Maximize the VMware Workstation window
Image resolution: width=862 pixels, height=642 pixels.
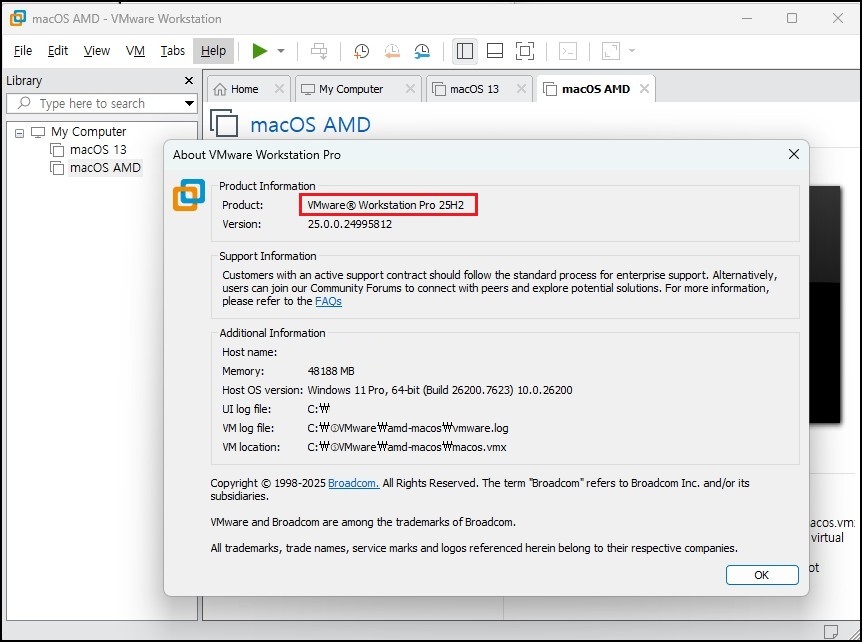coord(792,18)
